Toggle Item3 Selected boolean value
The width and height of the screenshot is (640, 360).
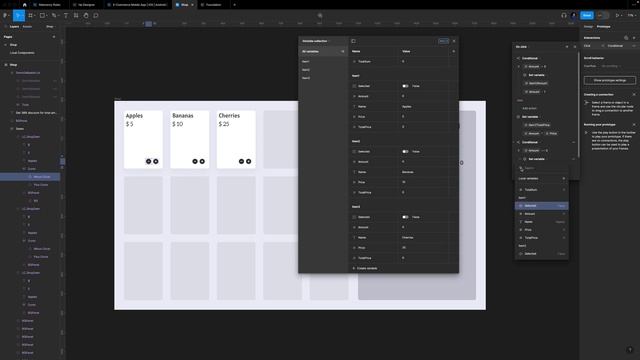tap(405, 217)
